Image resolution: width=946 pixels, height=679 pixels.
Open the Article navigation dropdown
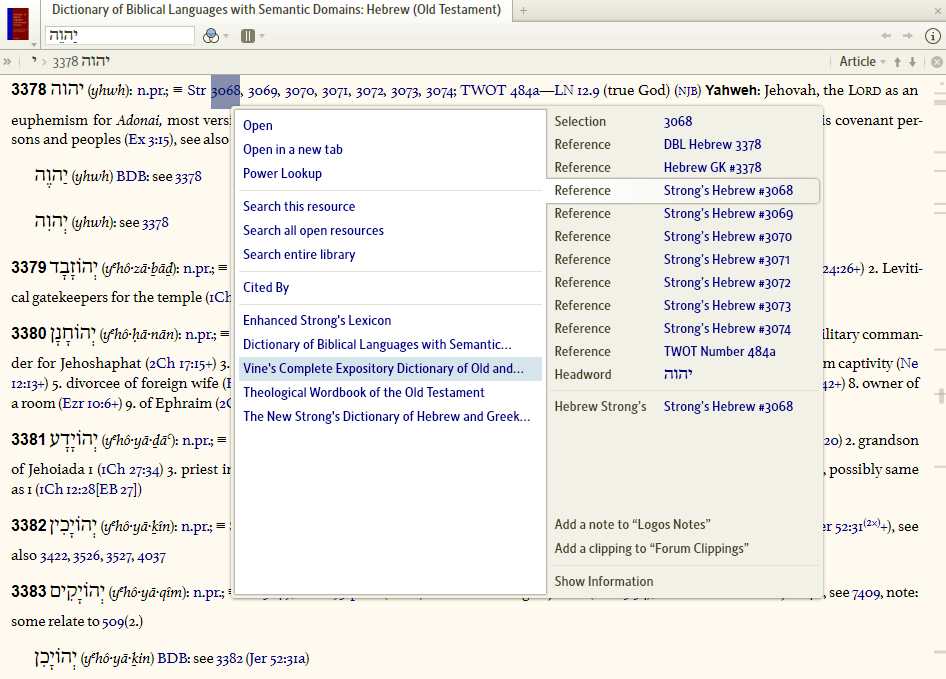pos(862,62)
